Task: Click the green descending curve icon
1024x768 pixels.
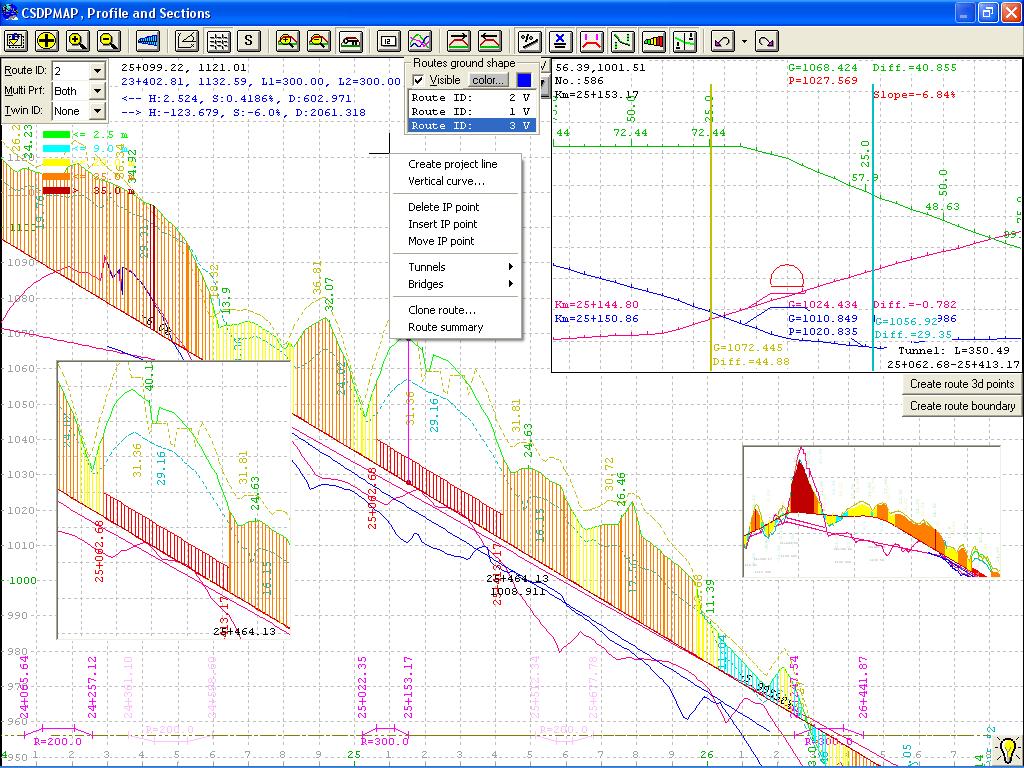Action: 623,41
